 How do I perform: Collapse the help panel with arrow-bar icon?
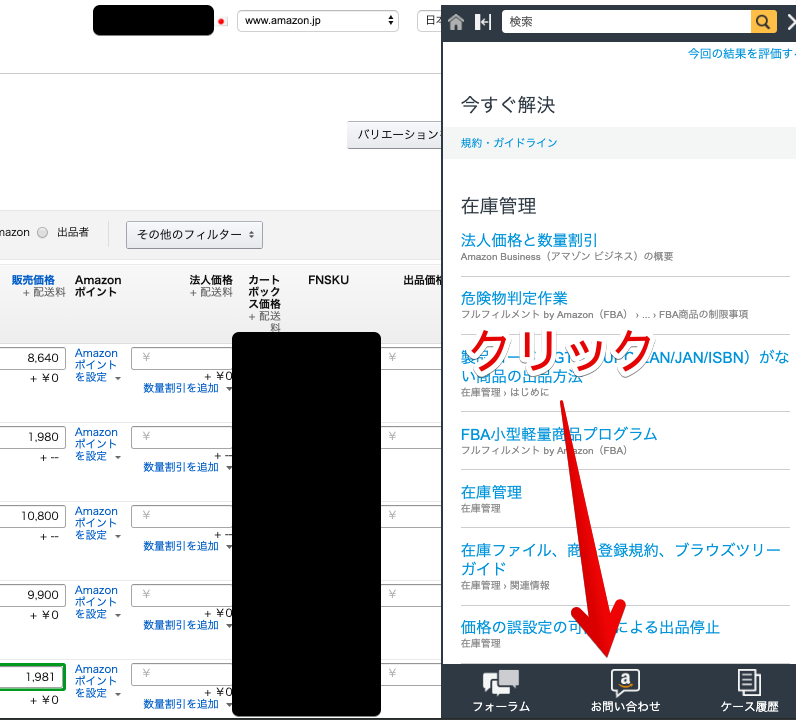point(483,22)
